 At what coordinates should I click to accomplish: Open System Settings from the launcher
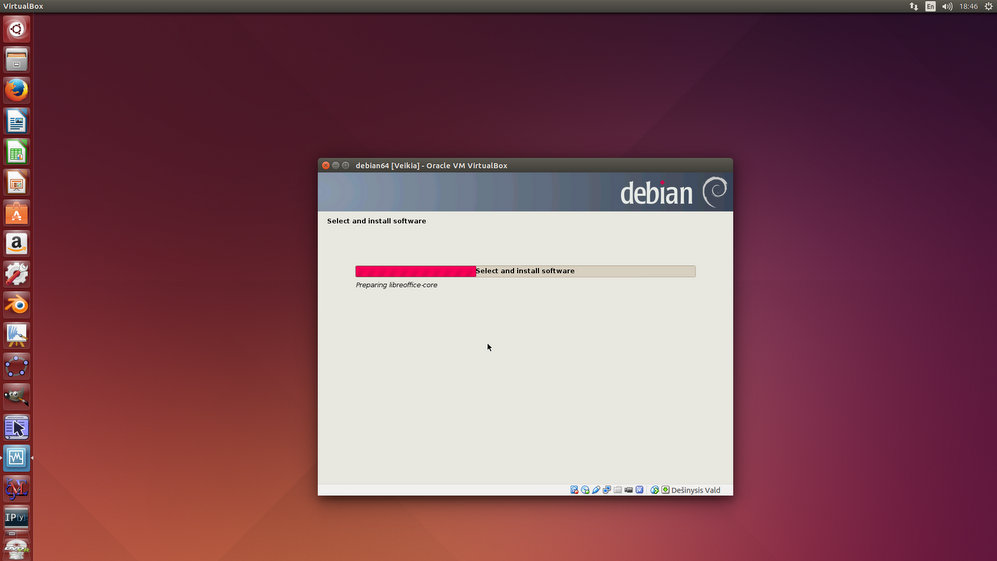point(16,273)
